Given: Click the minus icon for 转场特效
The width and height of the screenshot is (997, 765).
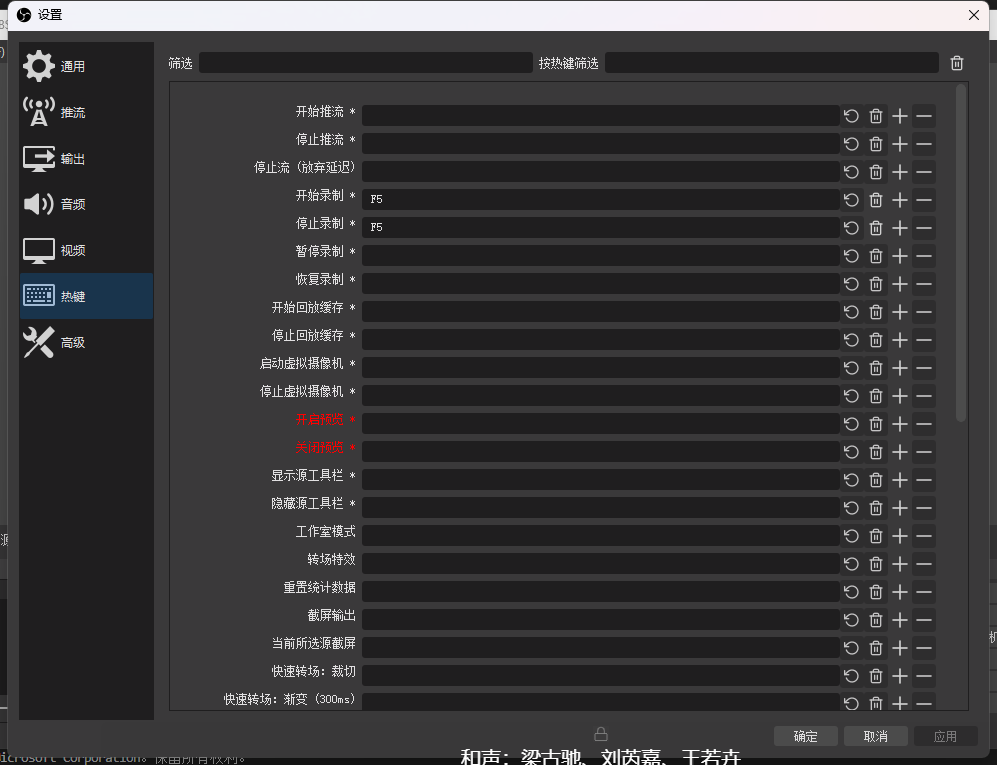Looking at the screenshot, I should click(x=924, y=564).
